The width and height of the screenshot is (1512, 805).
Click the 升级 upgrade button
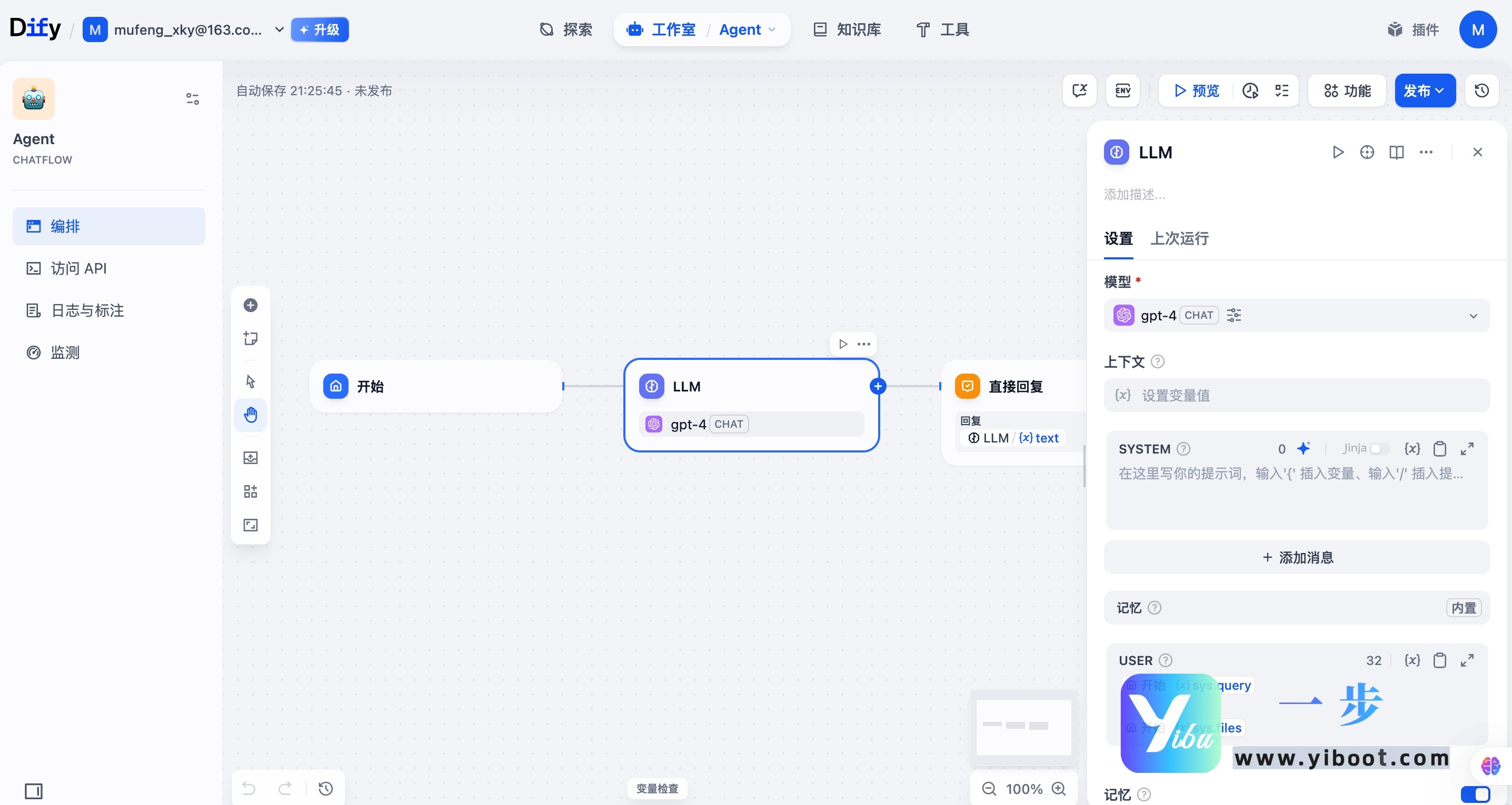(x=320, y=29)
